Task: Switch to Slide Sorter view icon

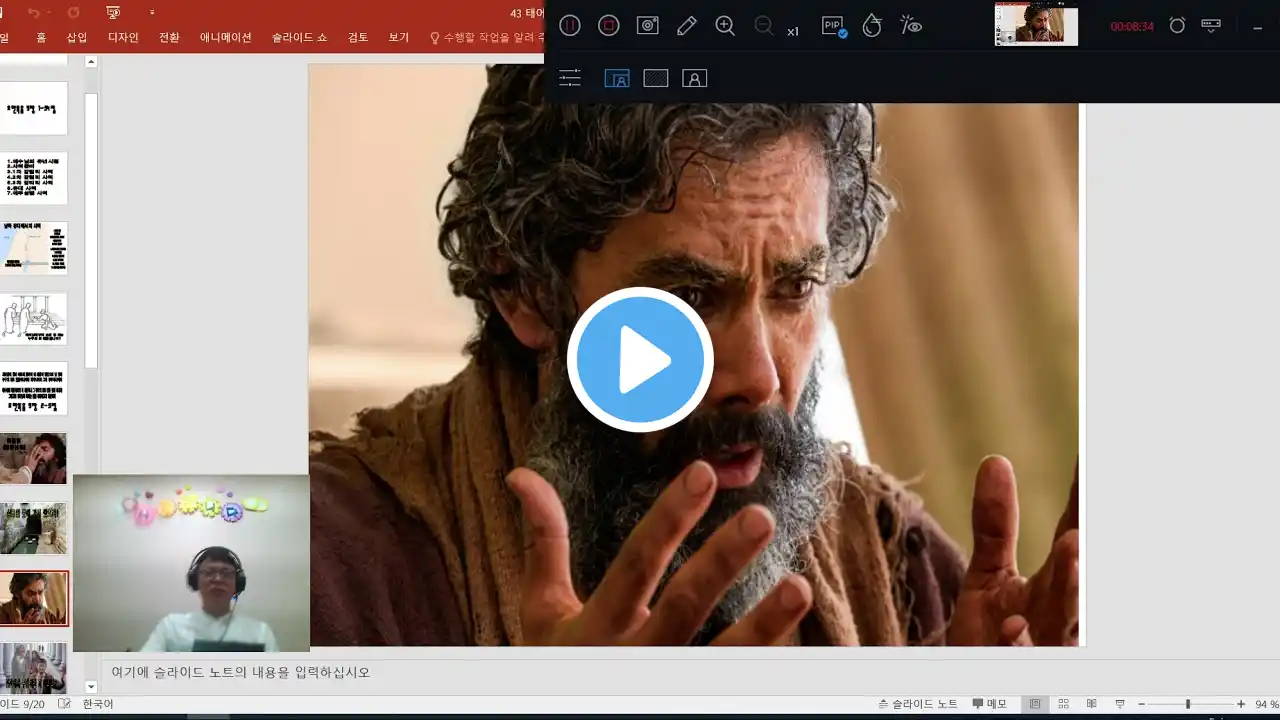Action: click(x=1063, y=704)
